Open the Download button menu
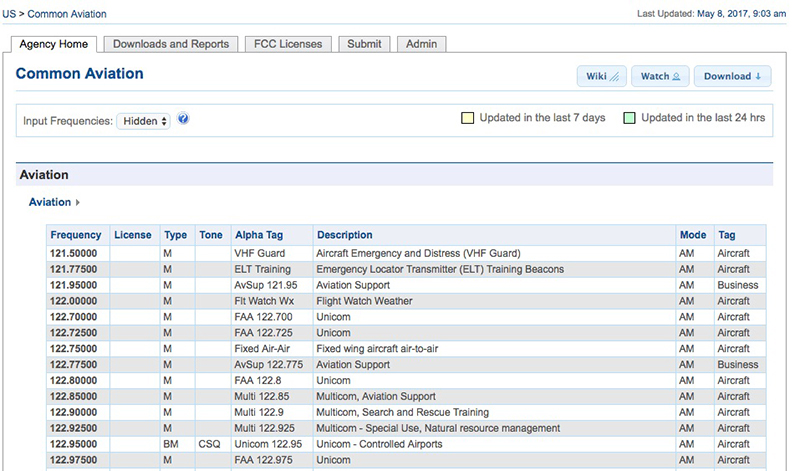This screenshot has width=800, height=471. [732, 76]
